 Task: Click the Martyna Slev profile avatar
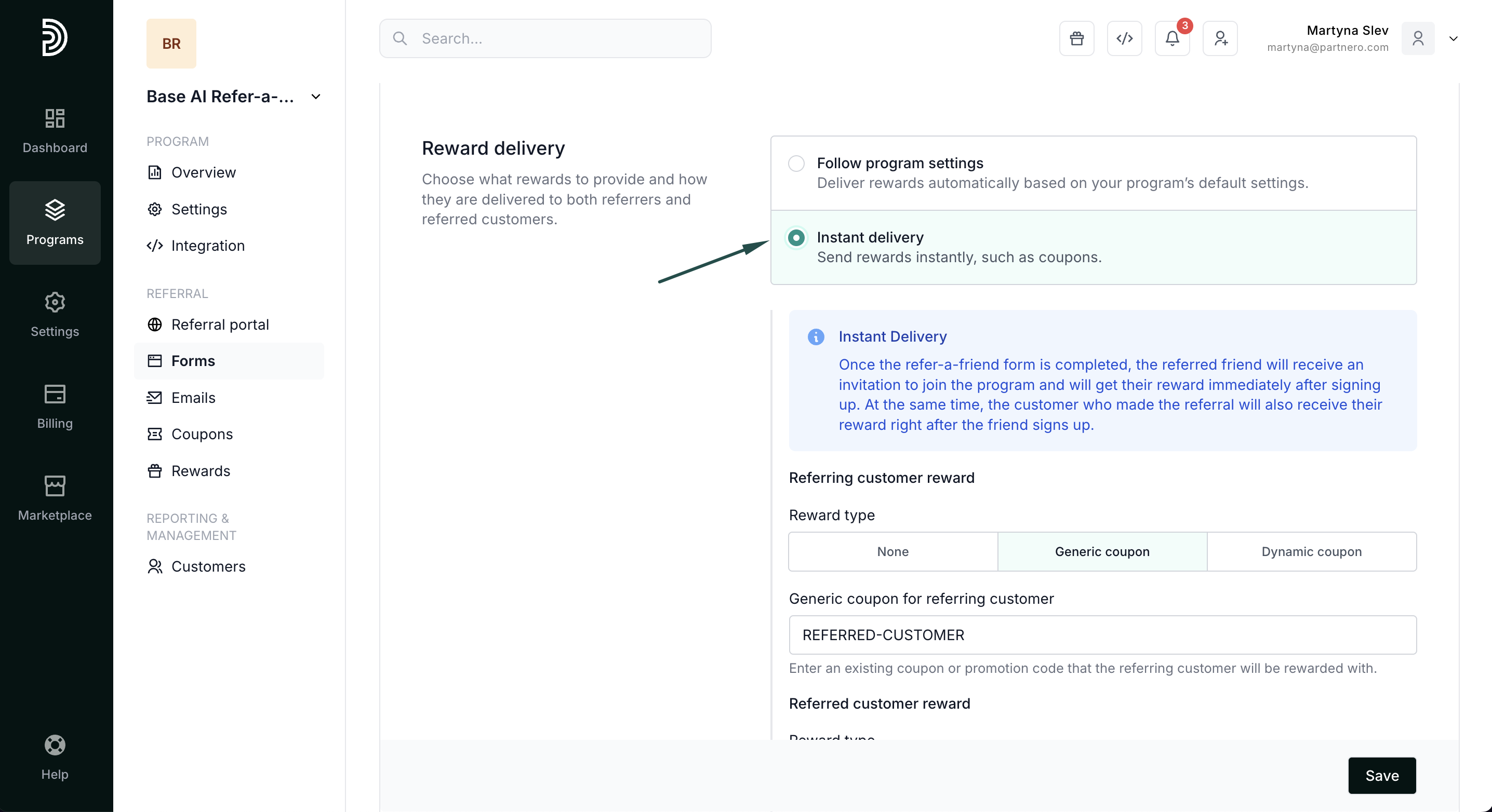click(x=1417, y=39)
